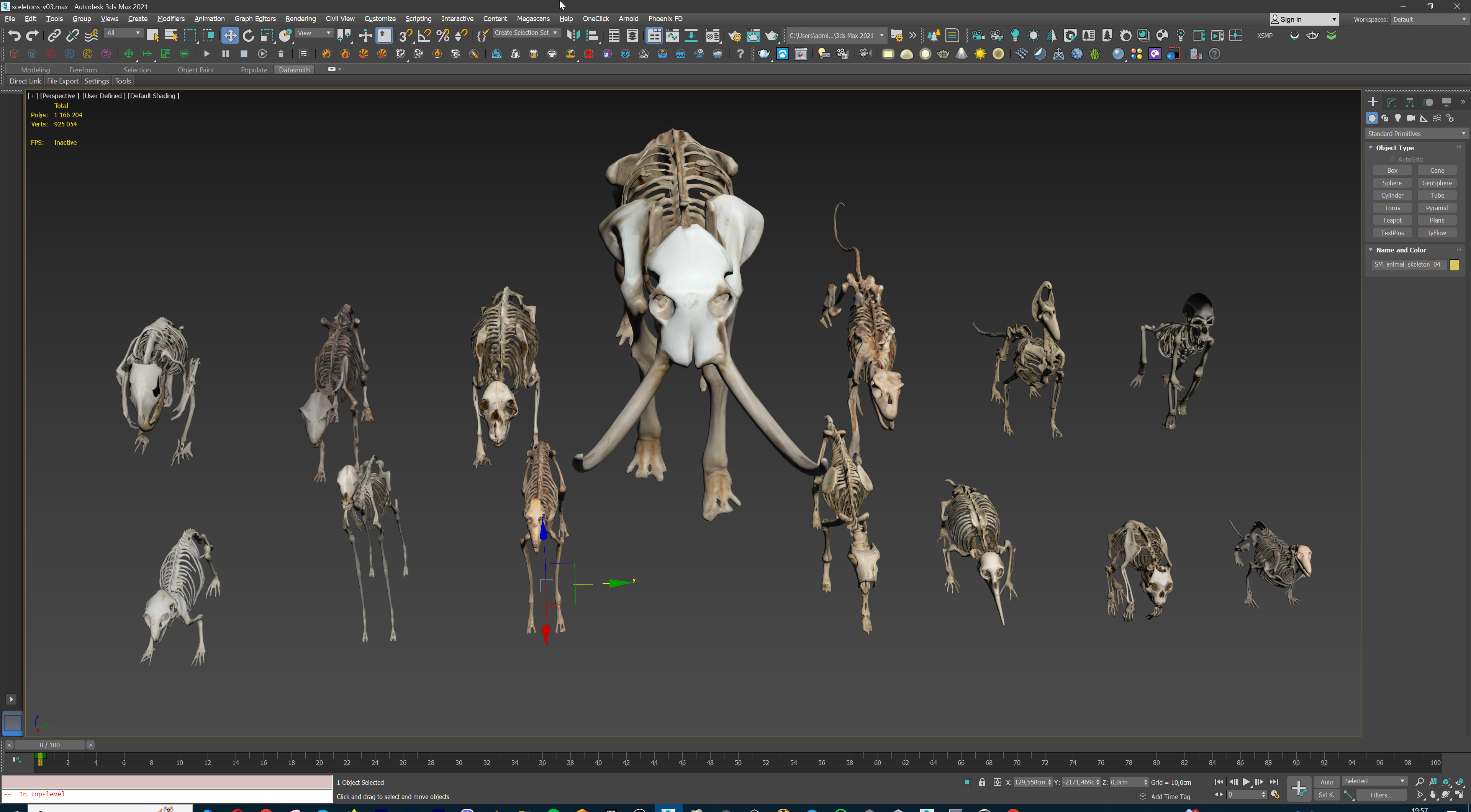Toggle Angle Snap
This screenshot has height=812, width=1471.
[424, 35]
